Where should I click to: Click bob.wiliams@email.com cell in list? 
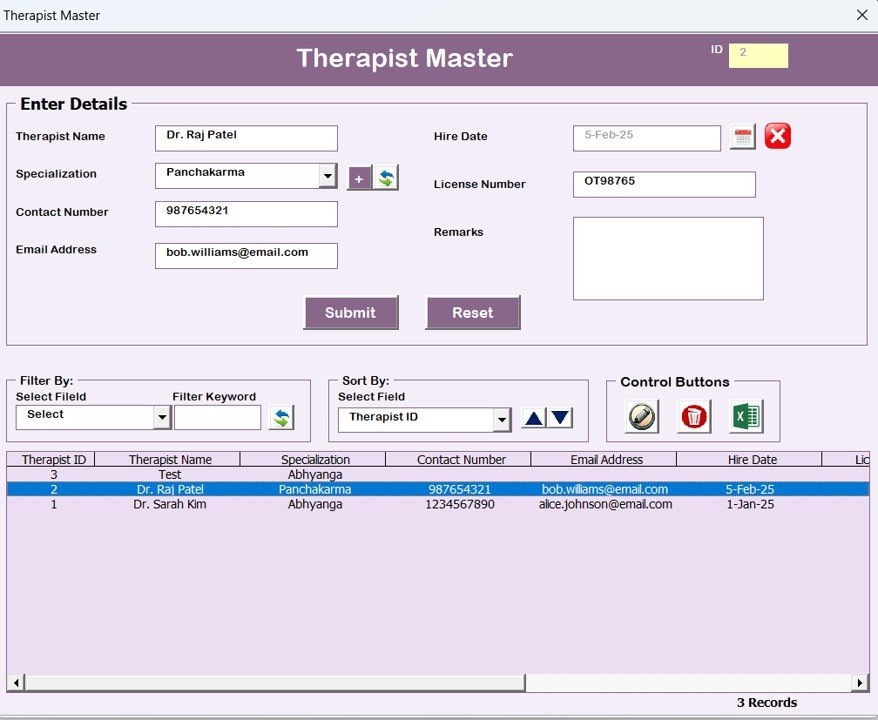tap(605, 489)
